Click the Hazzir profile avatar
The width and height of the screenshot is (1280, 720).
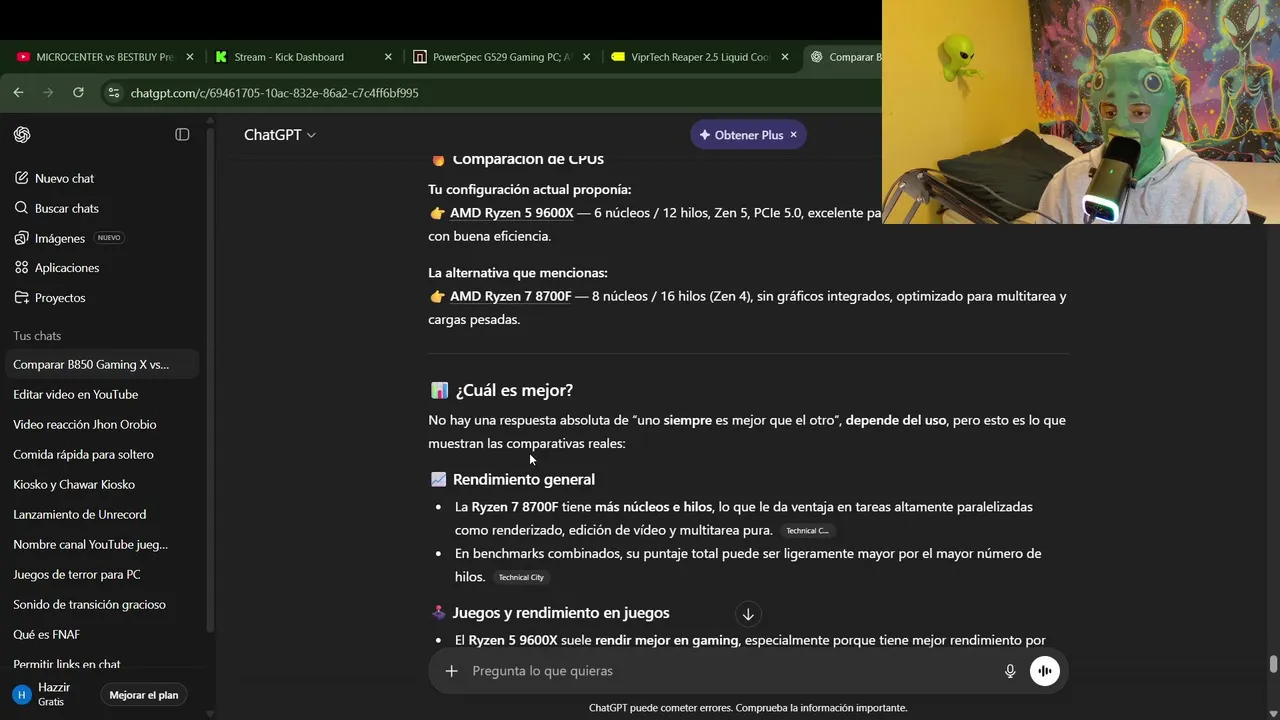click(x=21, y=694)
